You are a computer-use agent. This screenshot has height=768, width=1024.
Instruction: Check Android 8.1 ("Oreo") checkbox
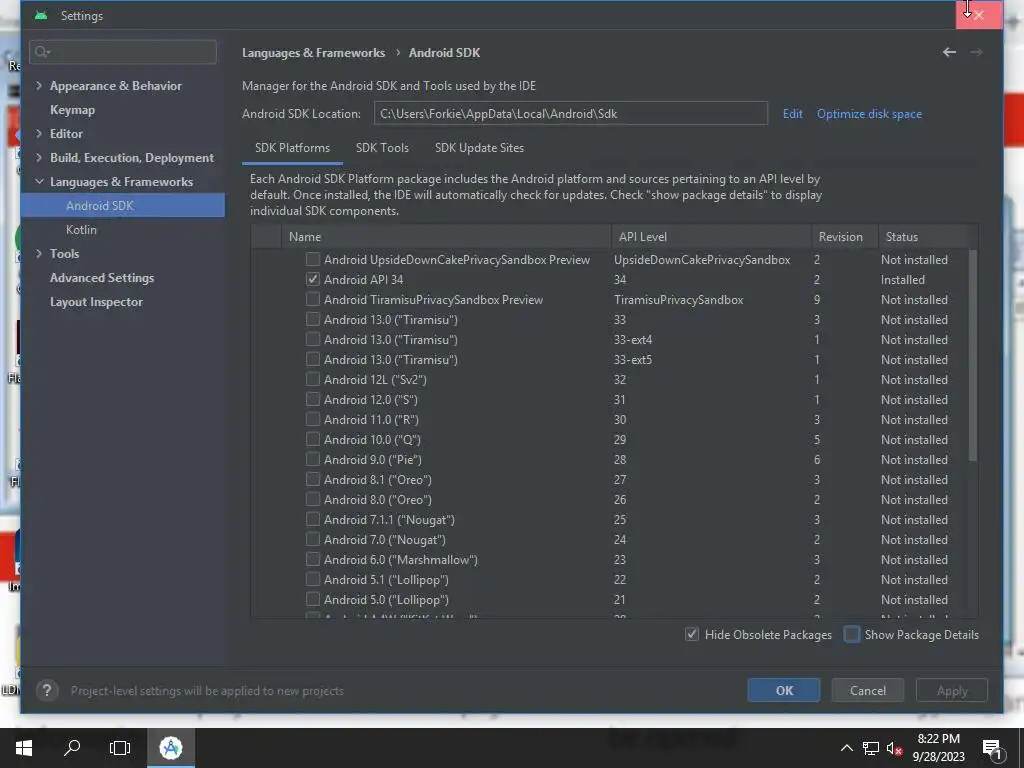(x=313, y=479)
